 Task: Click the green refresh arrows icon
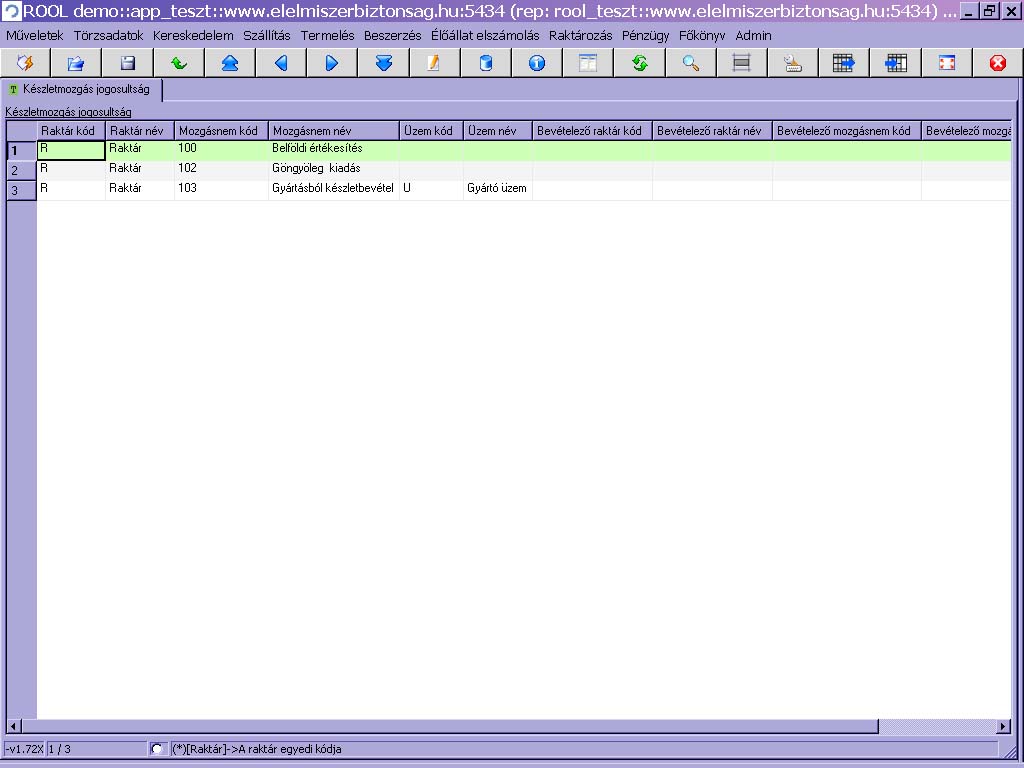click(x=640, y=63)
